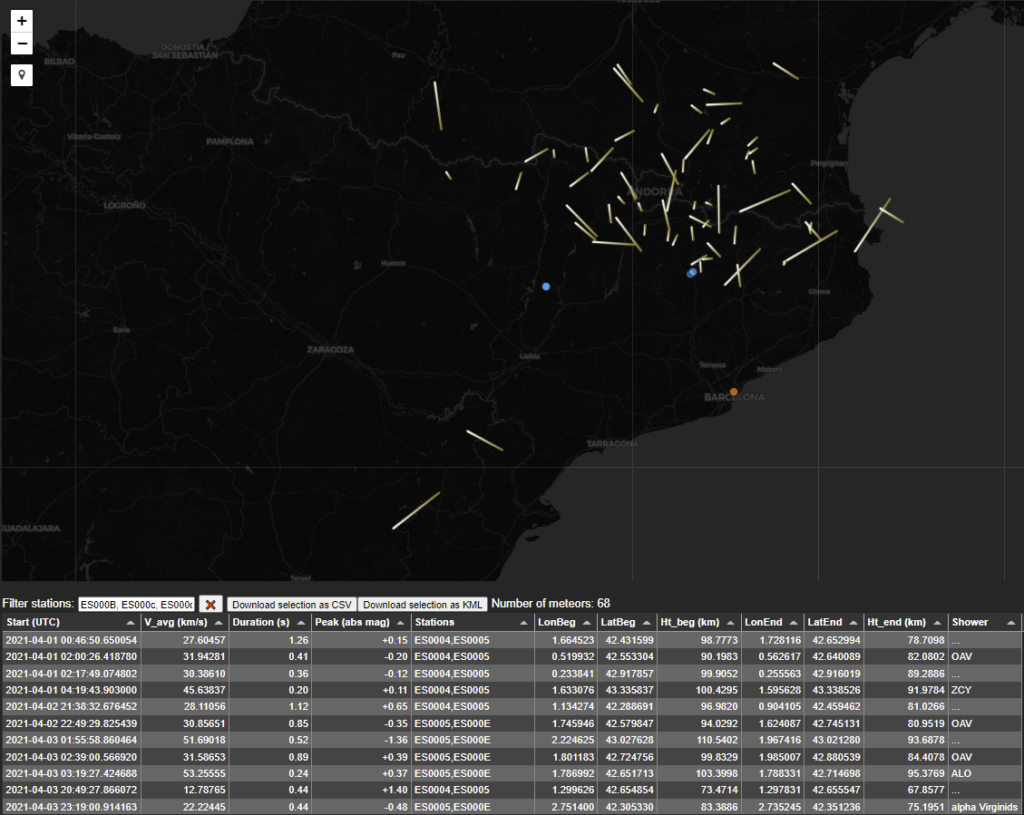This screenshot has width=1024, height=815.
Task: Zoom out on the meteor map
Action: click(x=22, y=44)
